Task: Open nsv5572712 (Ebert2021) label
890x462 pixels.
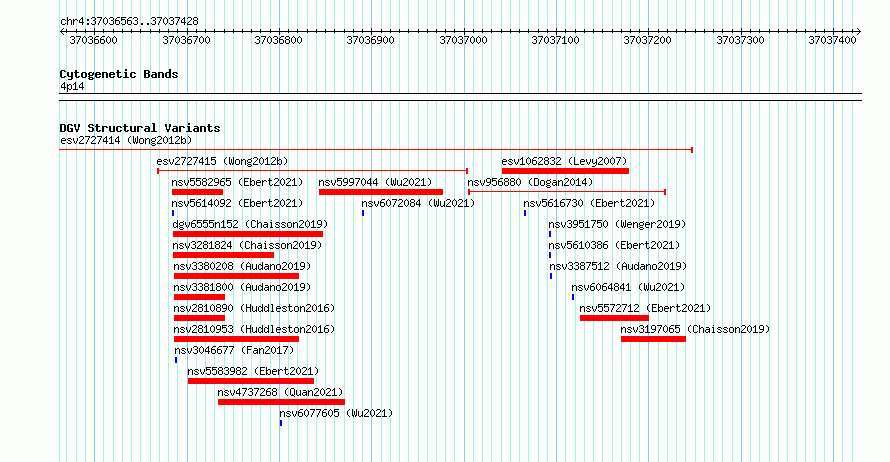Action: [x=645, y=308]
